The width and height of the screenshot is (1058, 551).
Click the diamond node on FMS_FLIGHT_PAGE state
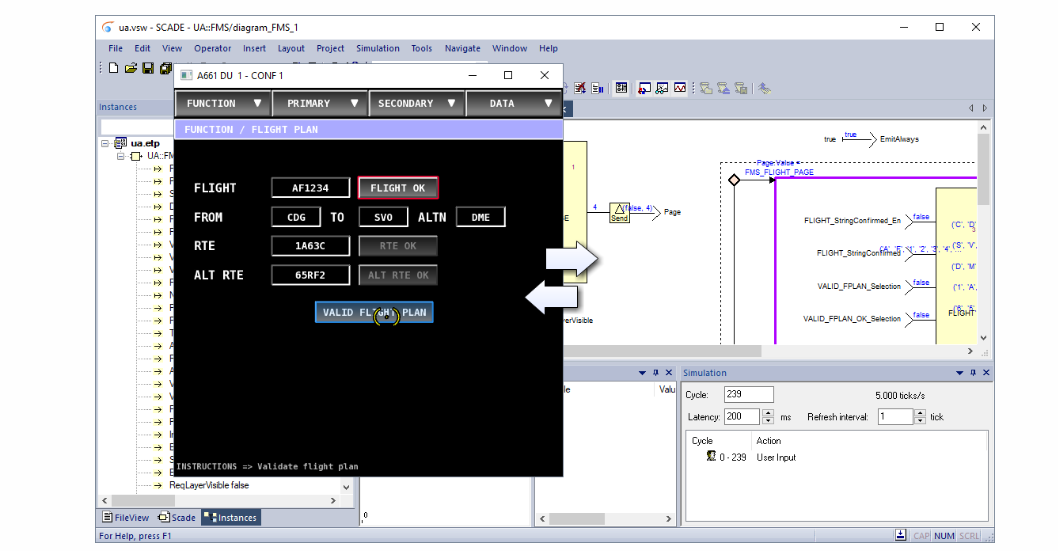pyautogui.click(x=734, y=180)
